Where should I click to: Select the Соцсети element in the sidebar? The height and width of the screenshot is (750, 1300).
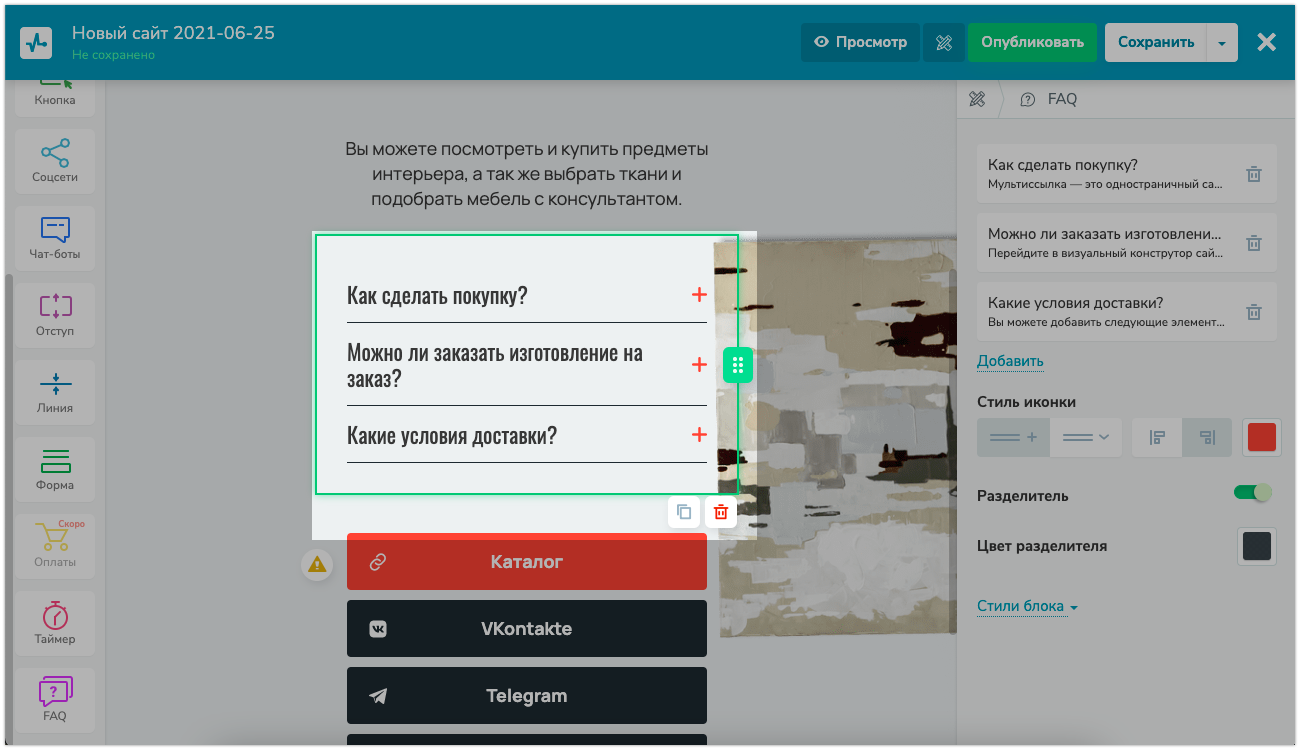[x=54, y=161]
